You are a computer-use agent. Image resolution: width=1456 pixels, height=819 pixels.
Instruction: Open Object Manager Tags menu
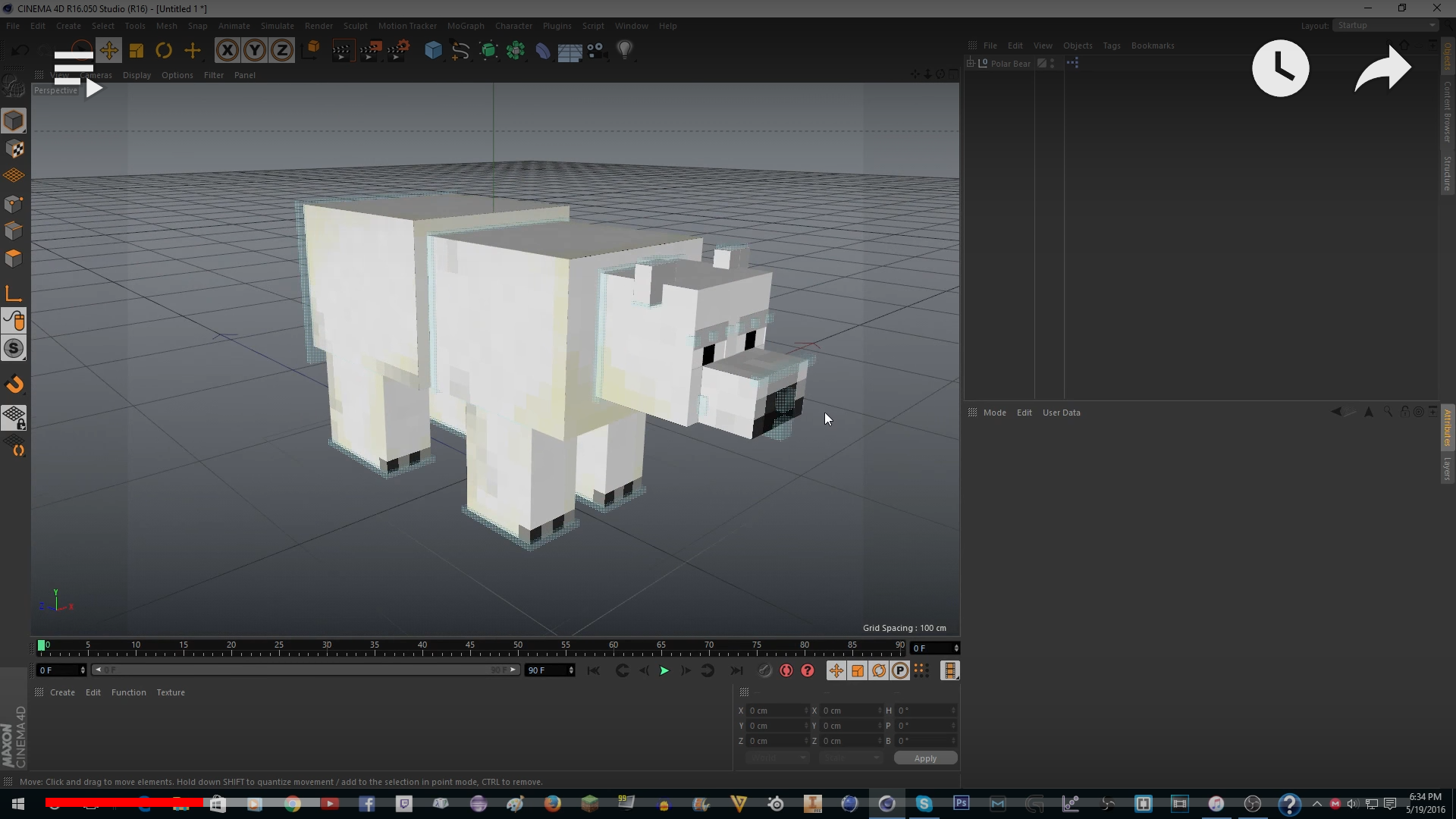point(1111,45)
